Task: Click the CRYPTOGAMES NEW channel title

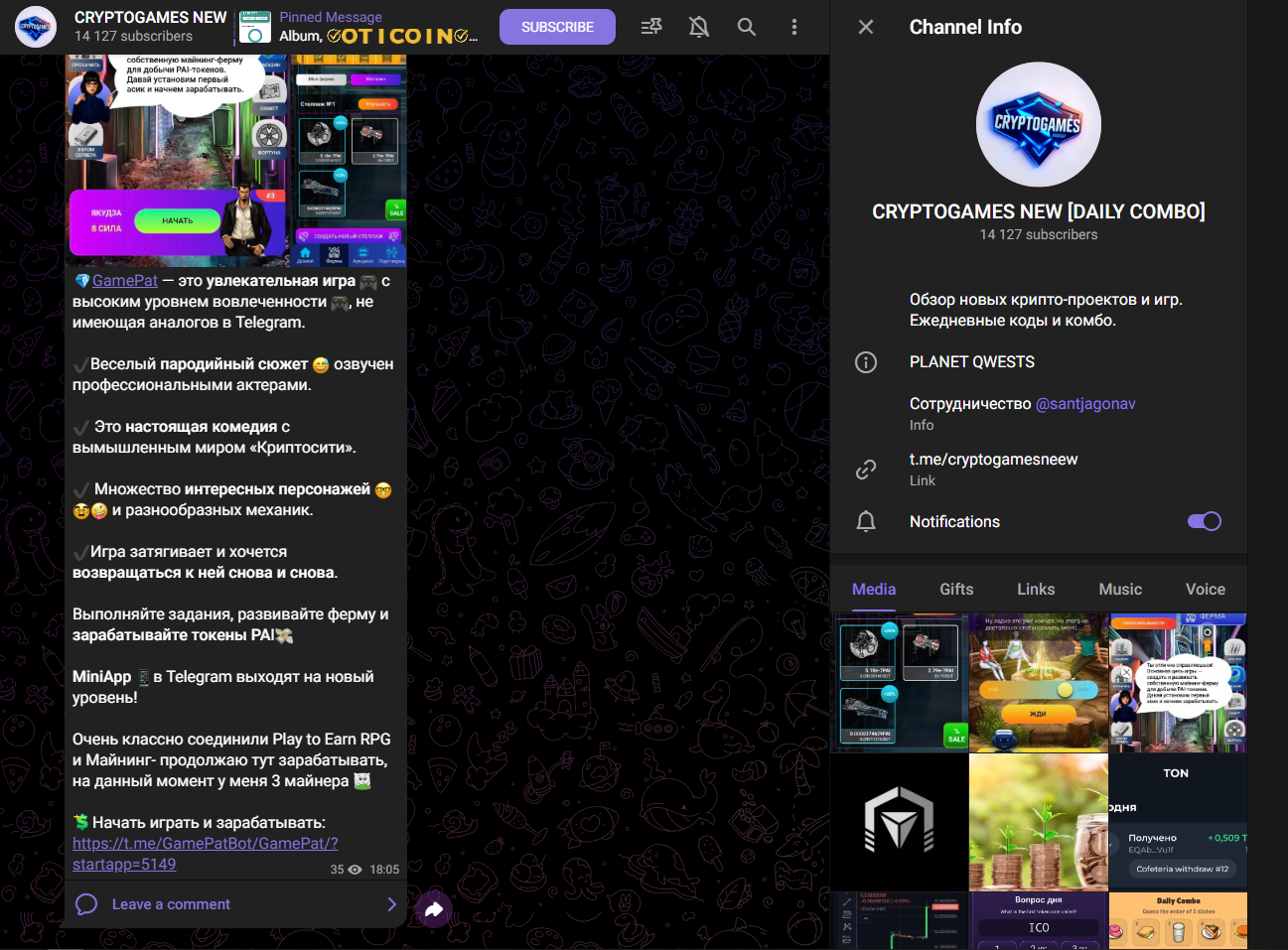Action: pyautogui.click(x=151, y=18)
